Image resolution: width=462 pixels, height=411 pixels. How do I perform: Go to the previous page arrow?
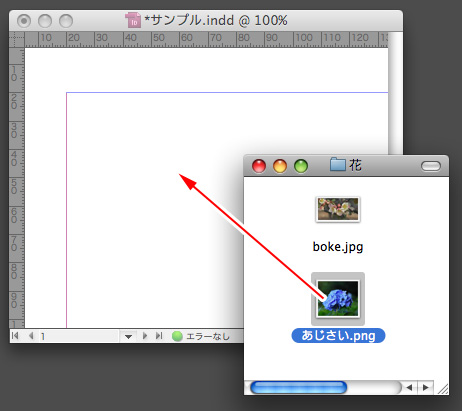(x=31, y=336)
